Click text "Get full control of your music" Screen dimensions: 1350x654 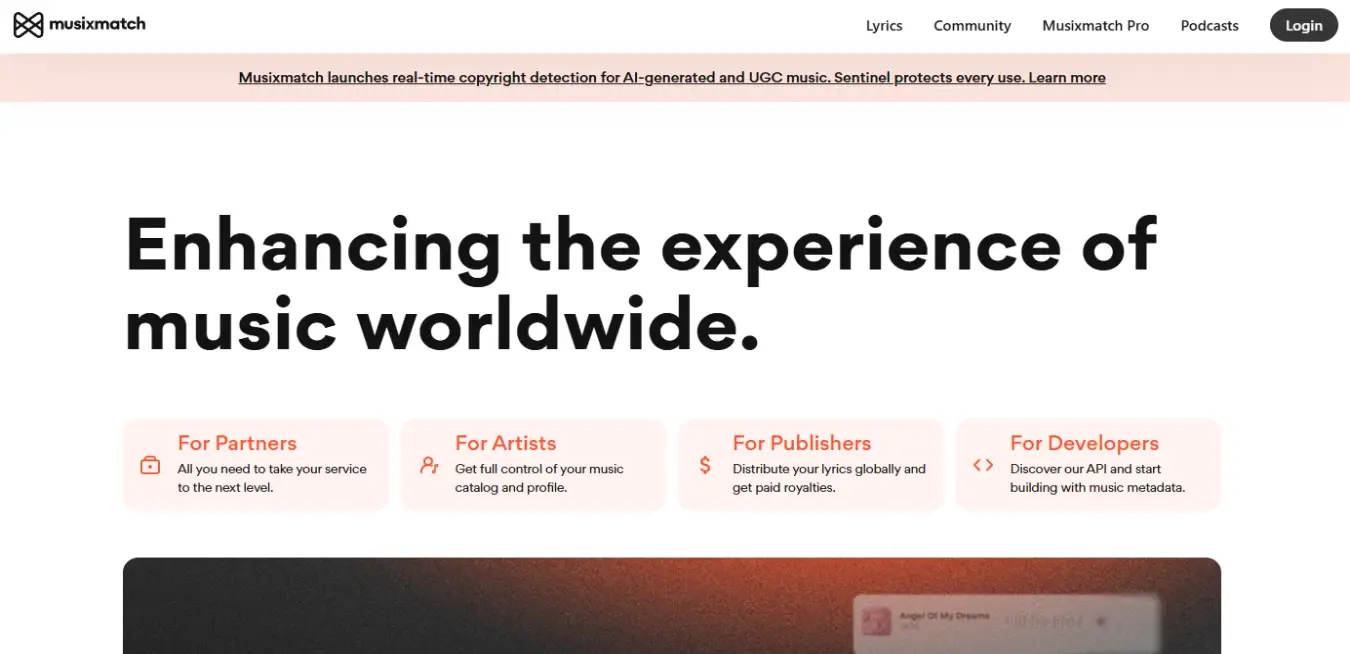click(539, 469)
